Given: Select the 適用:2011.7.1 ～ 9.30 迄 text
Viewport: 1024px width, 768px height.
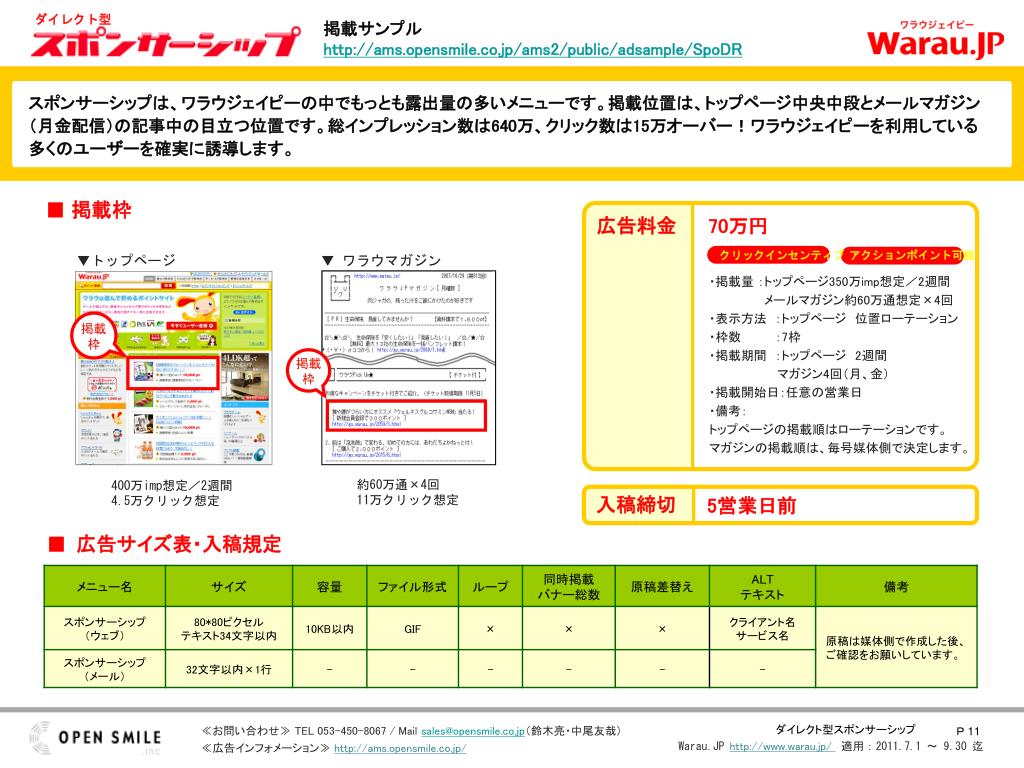Looking at the screenshot, I should tap(912, 746).
